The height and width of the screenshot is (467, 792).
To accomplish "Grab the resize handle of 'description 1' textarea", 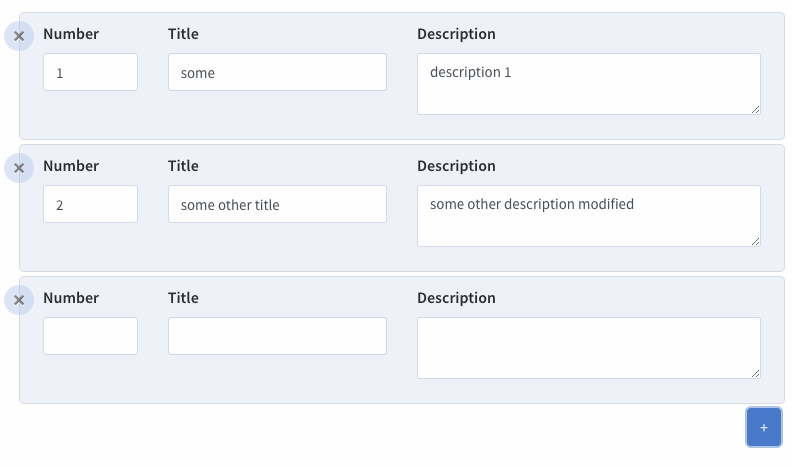I will click(x=755, y=109).
